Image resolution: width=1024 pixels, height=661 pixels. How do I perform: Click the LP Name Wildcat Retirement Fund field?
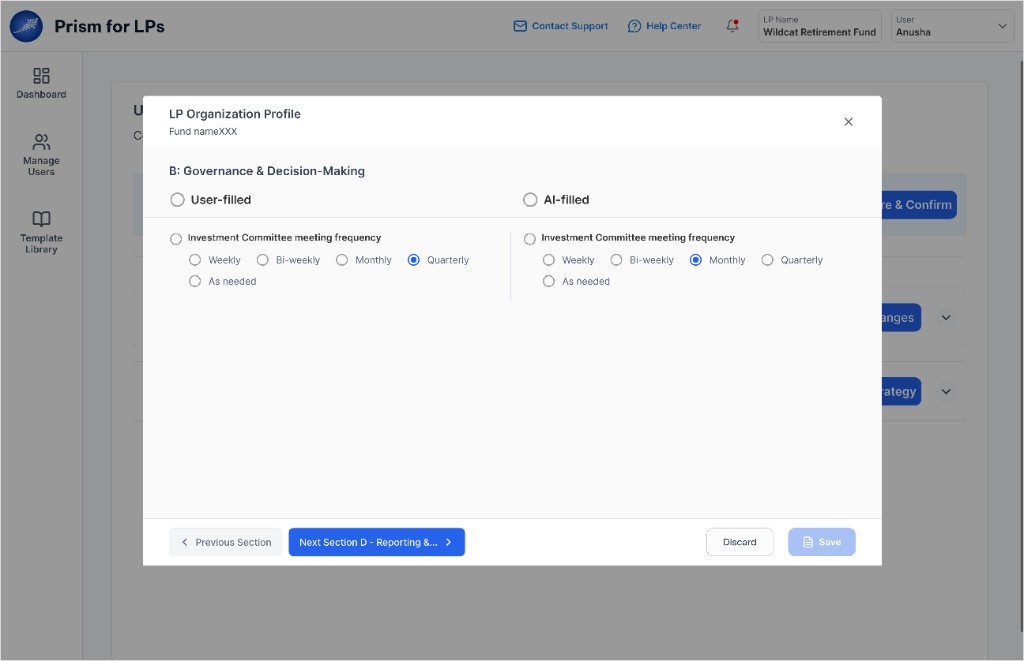820,26
